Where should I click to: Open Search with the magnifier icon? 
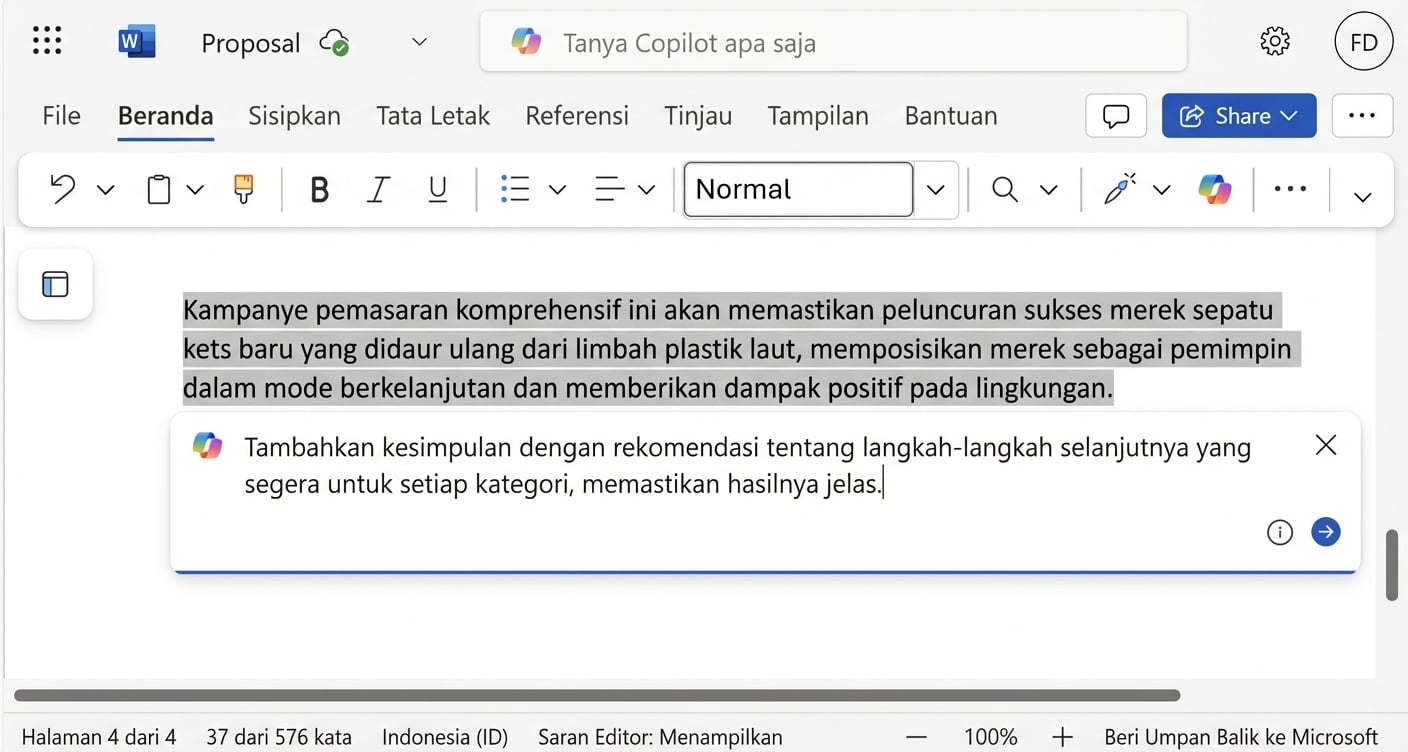(1005, 189)
